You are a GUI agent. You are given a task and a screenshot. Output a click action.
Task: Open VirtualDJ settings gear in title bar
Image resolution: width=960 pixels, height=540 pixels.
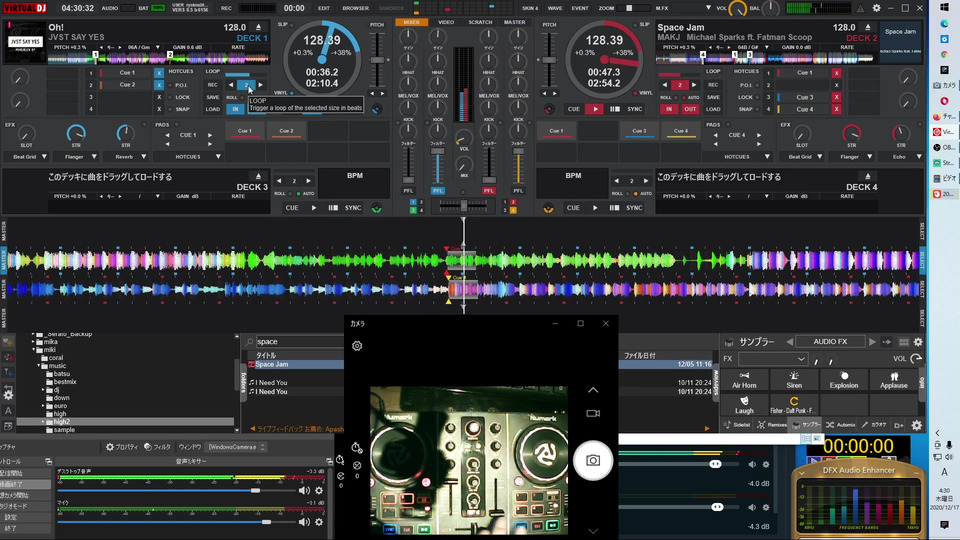(x=876, y=9)
